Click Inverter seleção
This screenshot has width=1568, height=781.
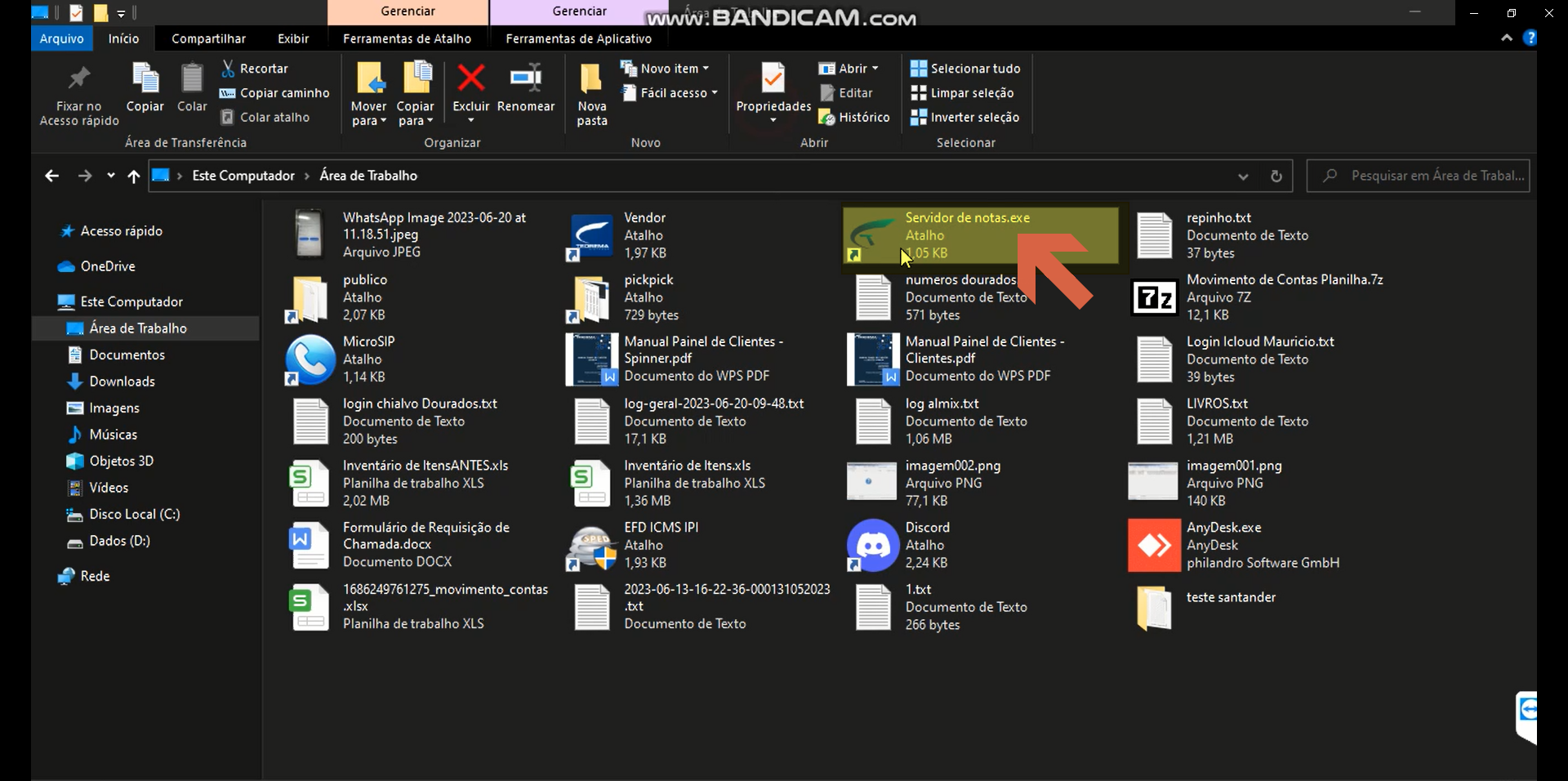click(964, 118)
